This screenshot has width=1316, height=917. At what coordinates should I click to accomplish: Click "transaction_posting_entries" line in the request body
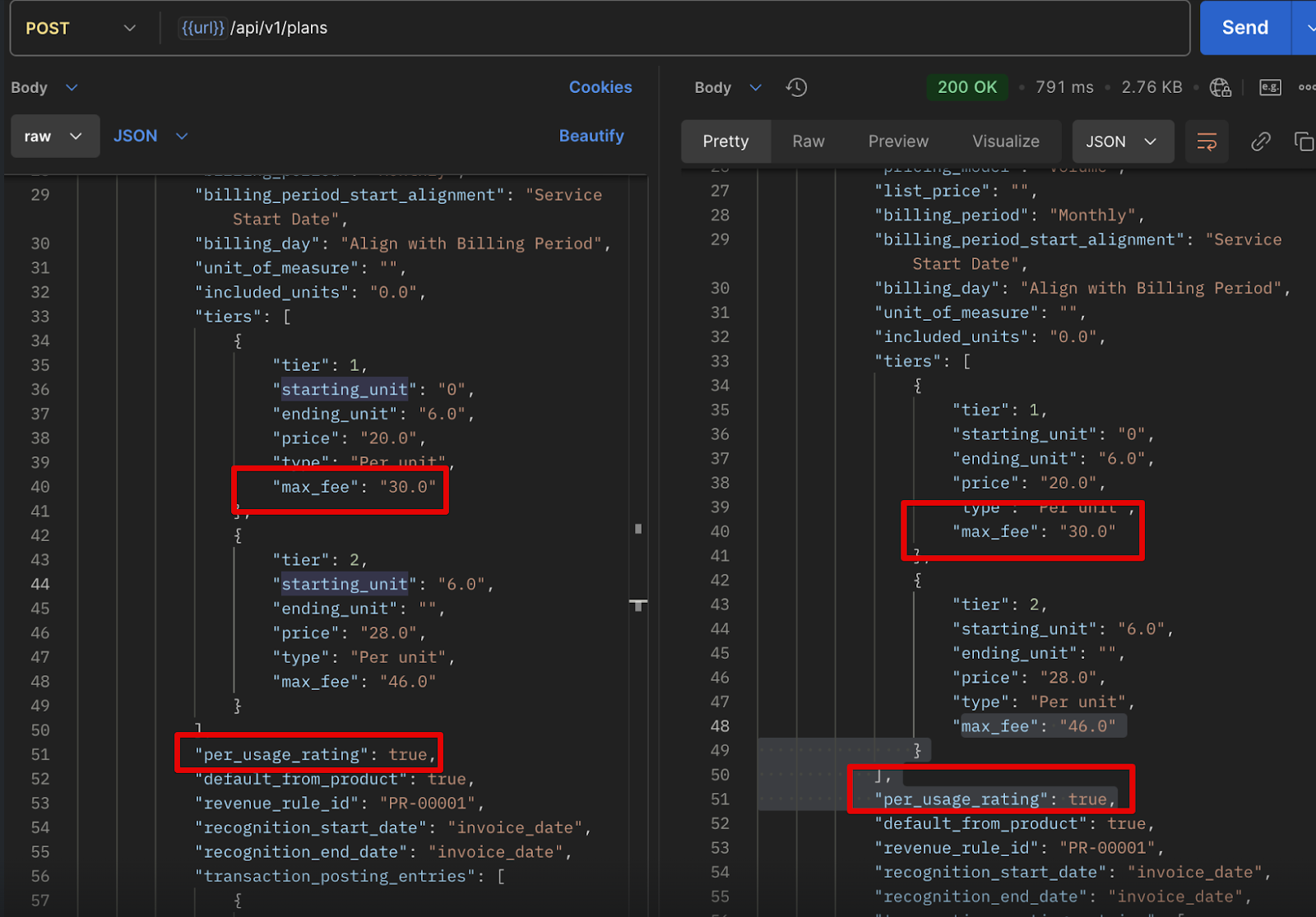pyautogui.click(x=350, y=877)
